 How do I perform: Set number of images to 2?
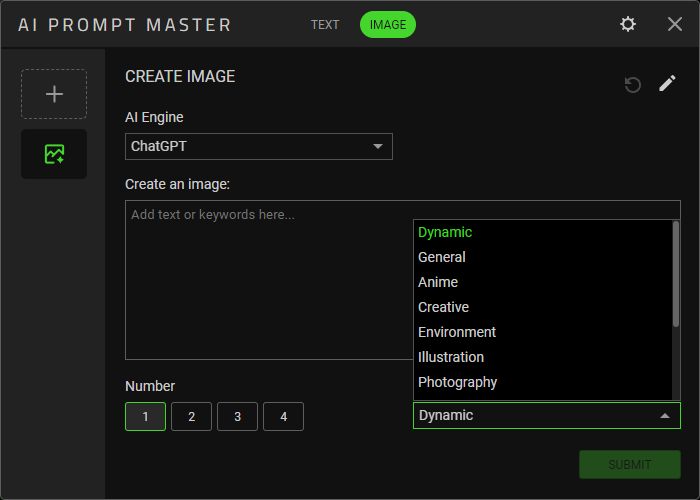[191, 416]
